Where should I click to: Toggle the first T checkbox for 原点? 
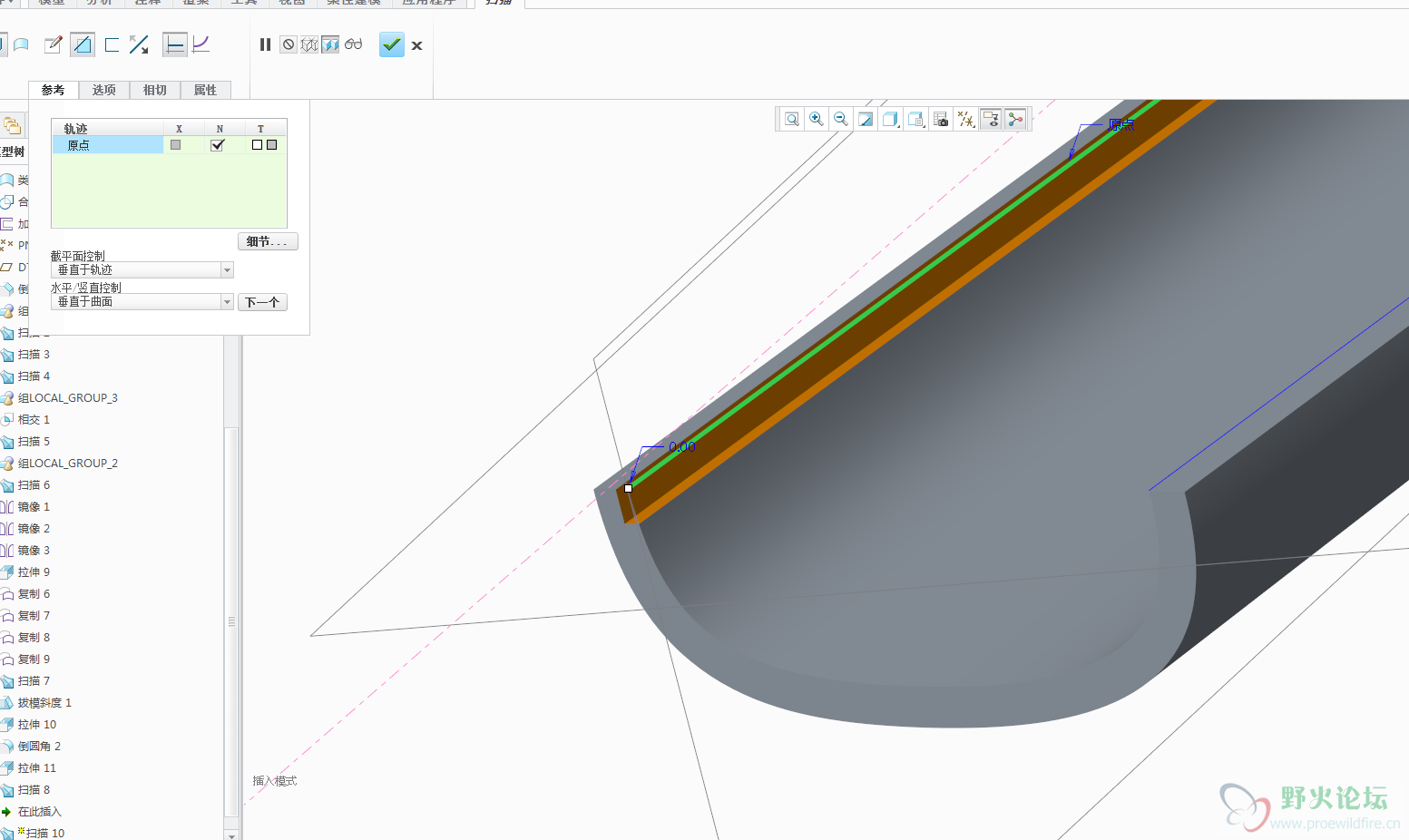pyautogui.click(x=257, y=145)
